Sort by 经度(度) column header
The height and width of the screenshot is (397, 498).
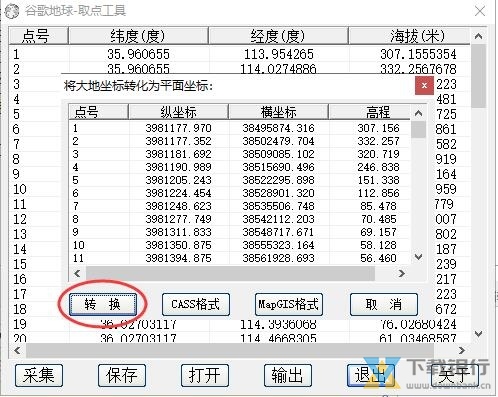[x=278, y=36]
